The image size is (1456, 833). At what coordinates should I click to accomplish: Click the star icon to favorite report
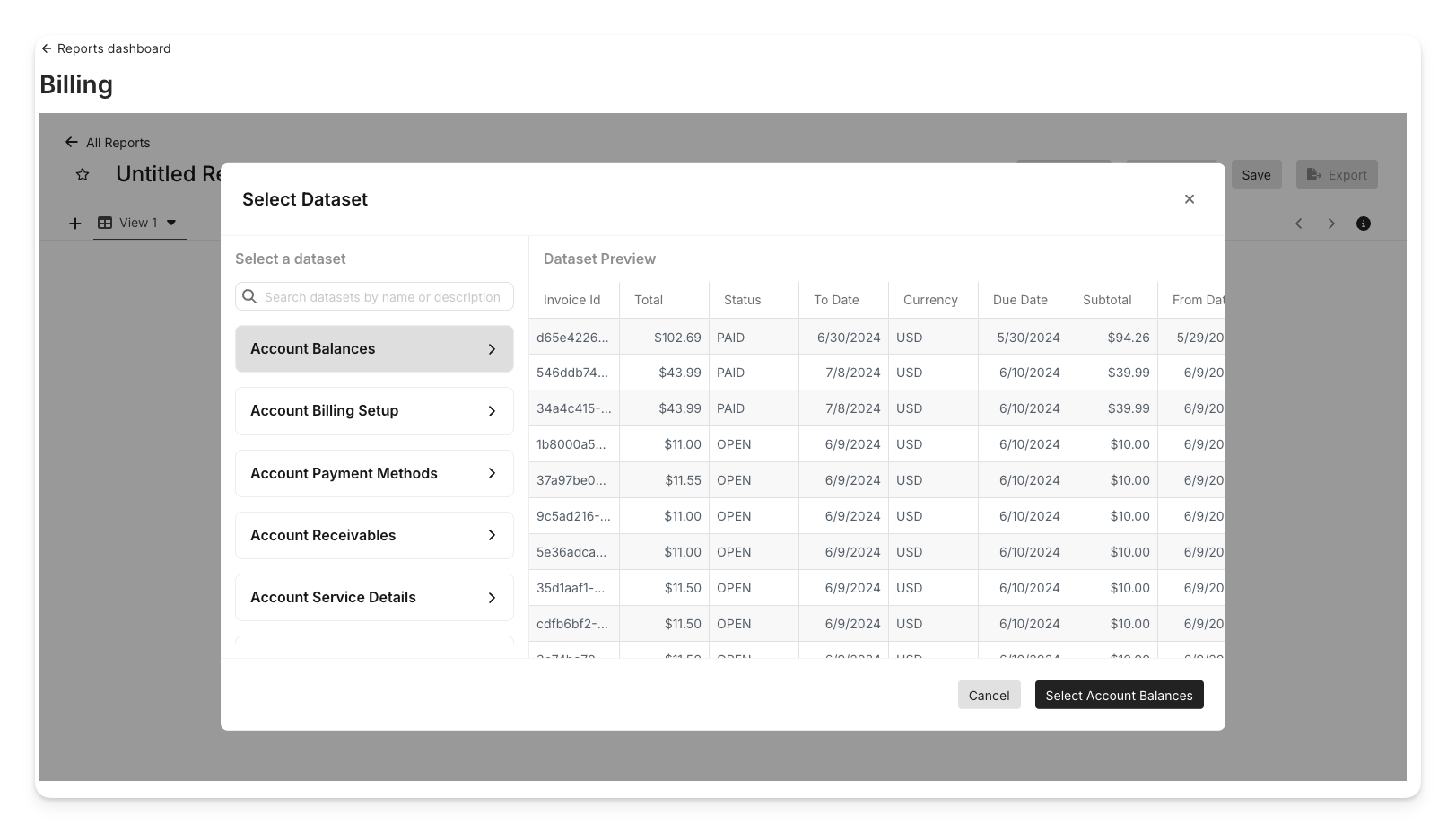83,175
